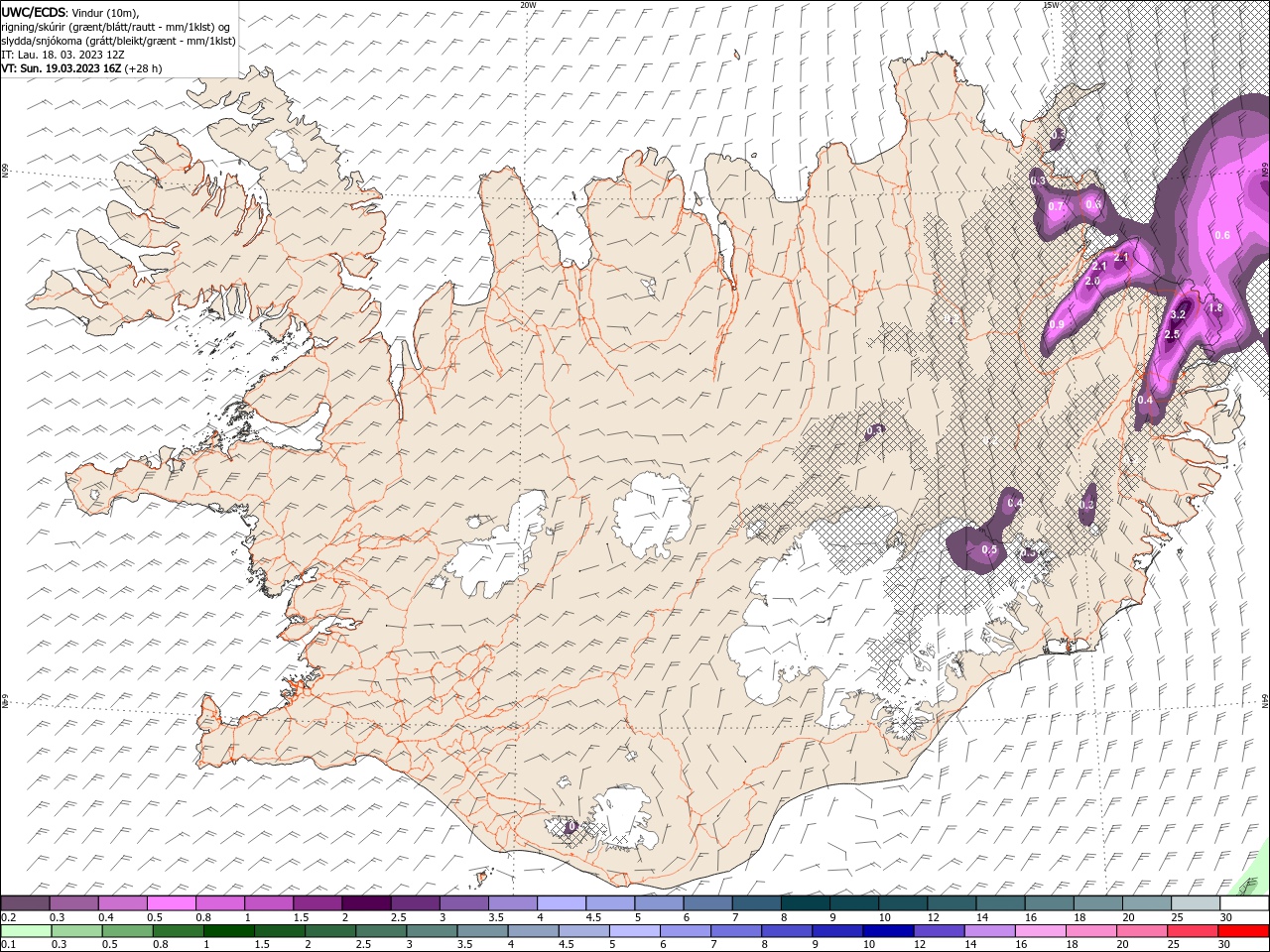Image resolution: width=1270 pixels, height=952 pixels.
Task: Pick the 14 light violet swatch in rain legend
Action: [x=989, y=931]
